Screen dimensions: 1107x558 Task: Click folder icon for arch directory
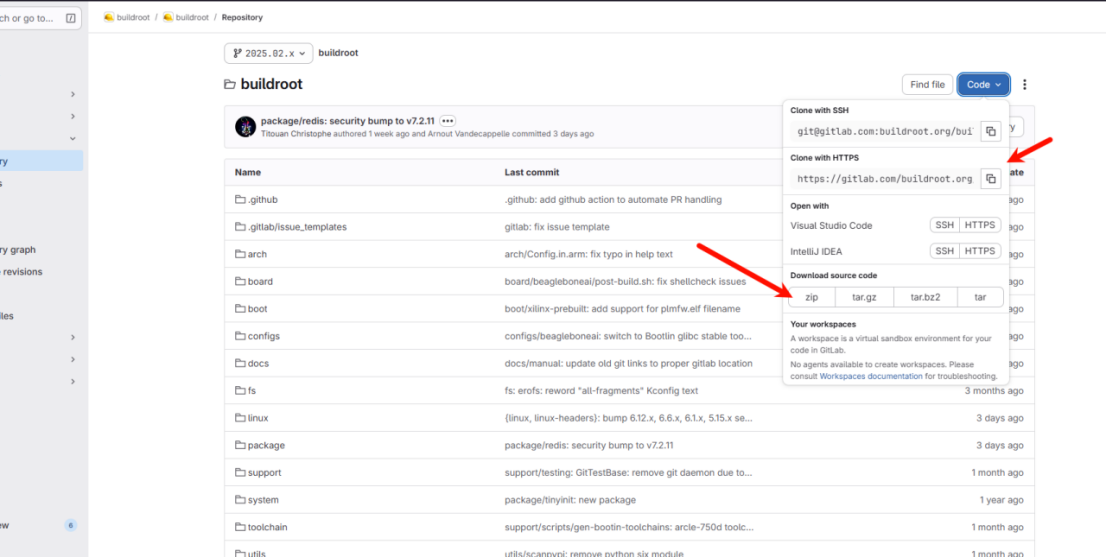click(240, 254)
